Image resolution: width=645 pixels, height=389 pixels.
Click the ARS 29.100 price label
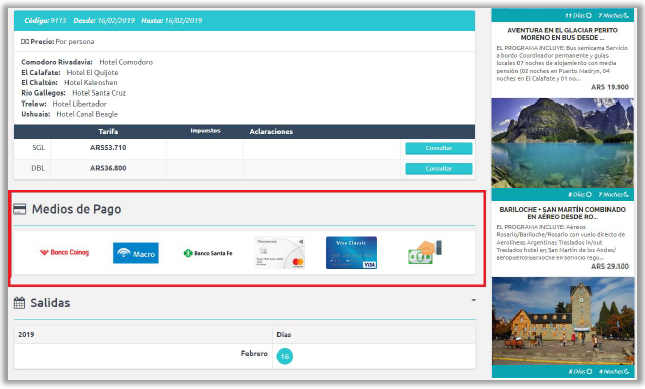coord(610,266)
